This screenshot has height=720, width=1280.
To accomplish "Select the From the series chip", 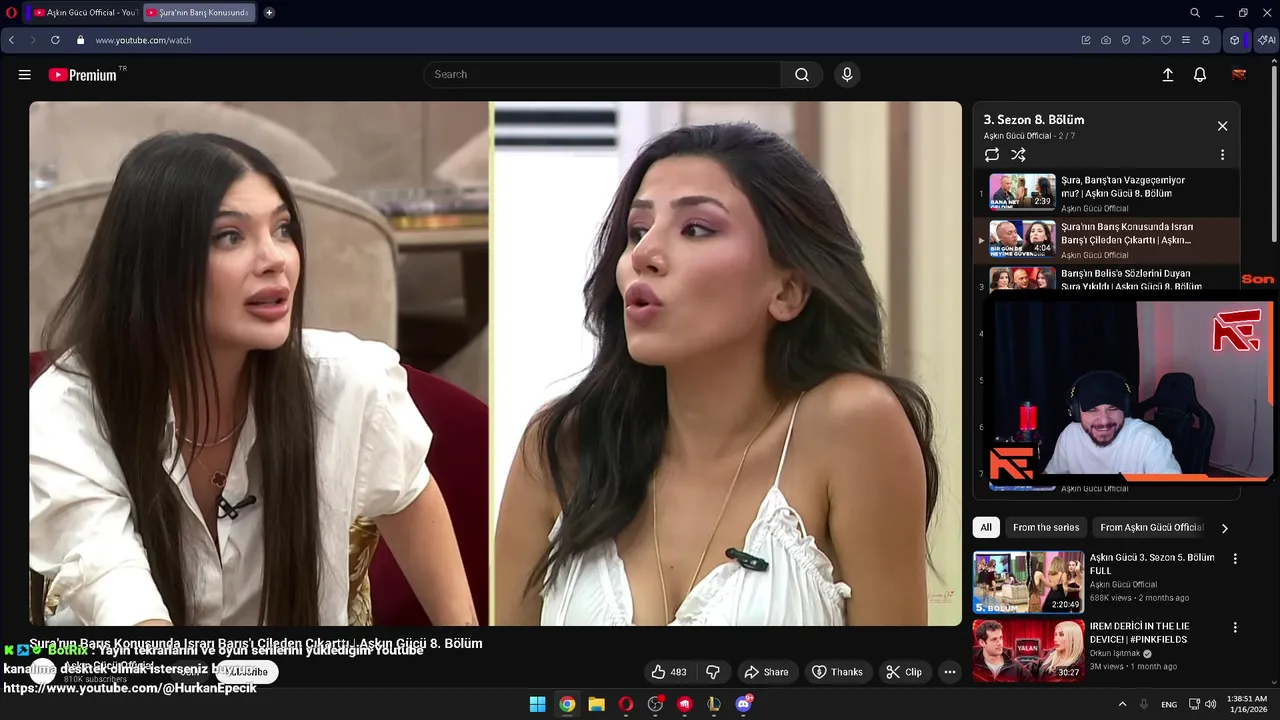I will click(x=1046, y=528).
